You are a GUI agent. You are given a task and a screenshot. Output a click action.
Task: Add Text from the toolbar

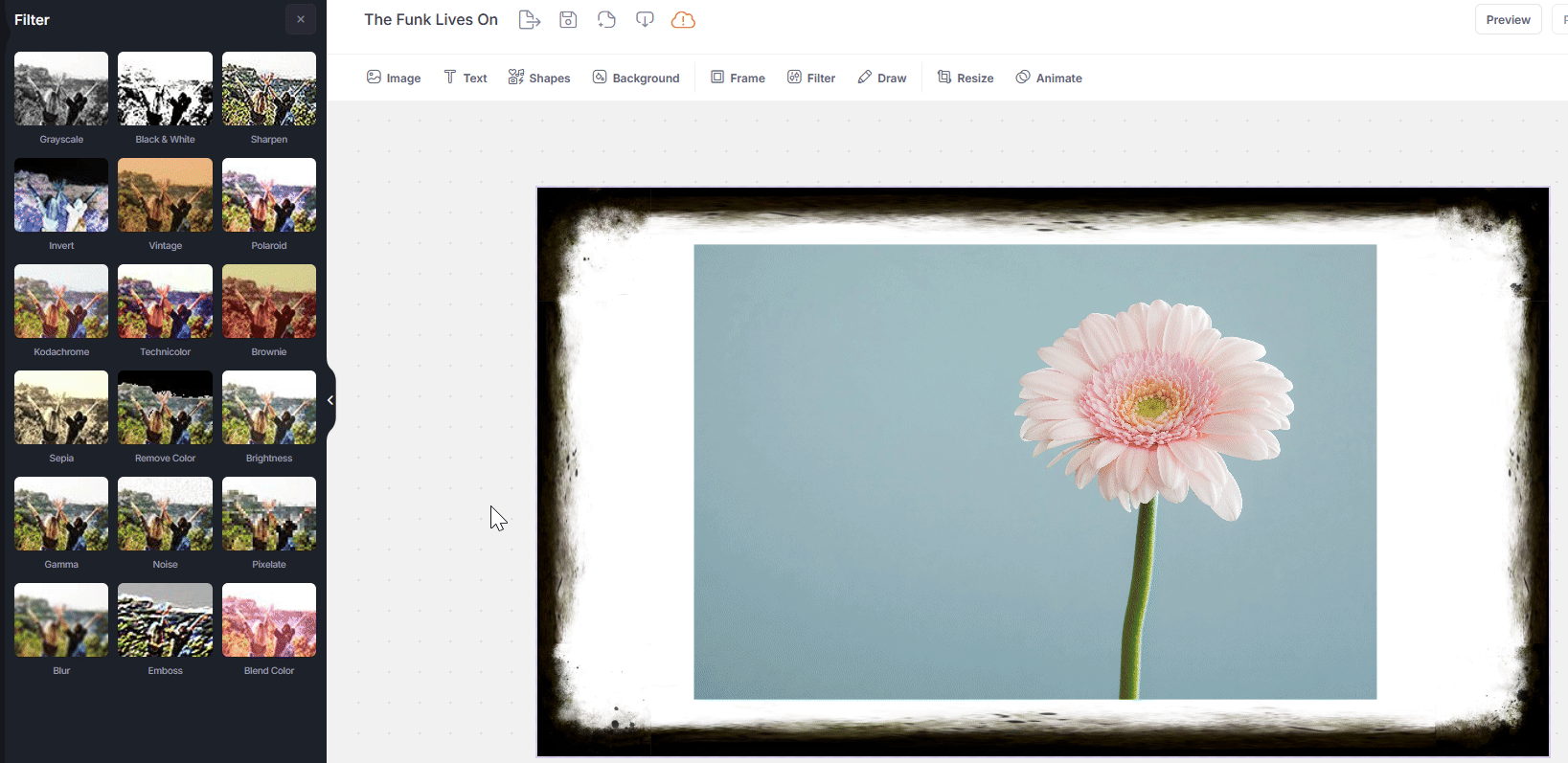(465, 78)
